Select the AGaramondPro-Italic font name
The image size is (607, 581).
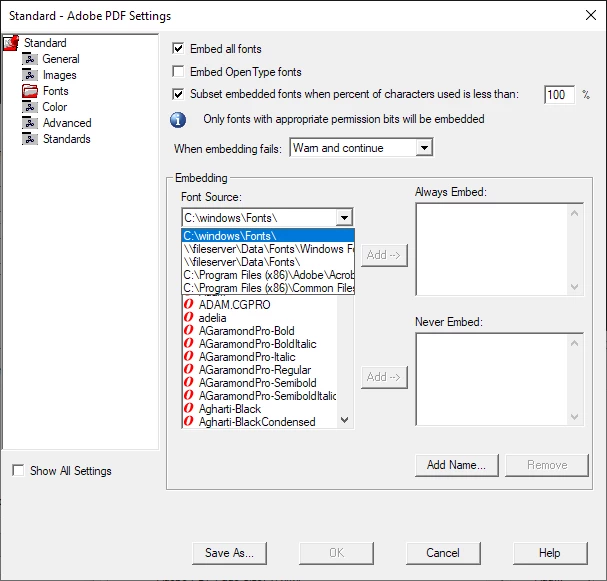tap(247, 357)
